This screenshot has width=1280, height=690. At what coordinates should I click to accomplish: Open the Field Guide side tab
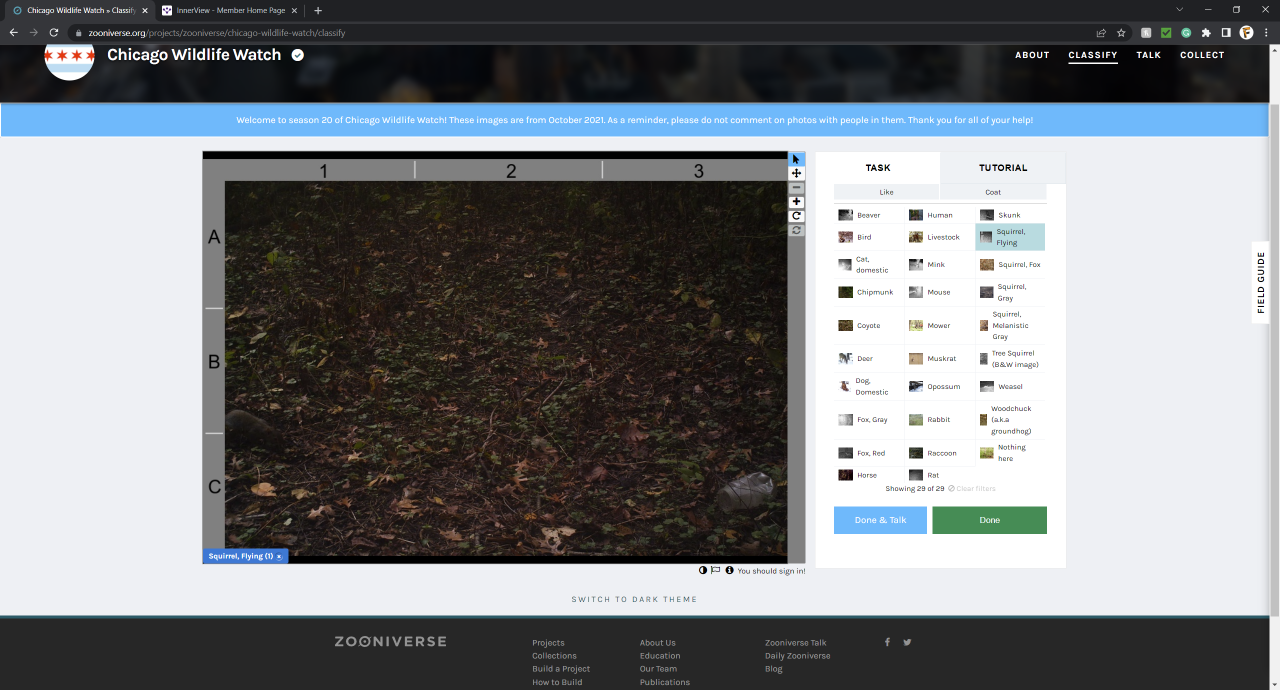(x=1261, y=282)
